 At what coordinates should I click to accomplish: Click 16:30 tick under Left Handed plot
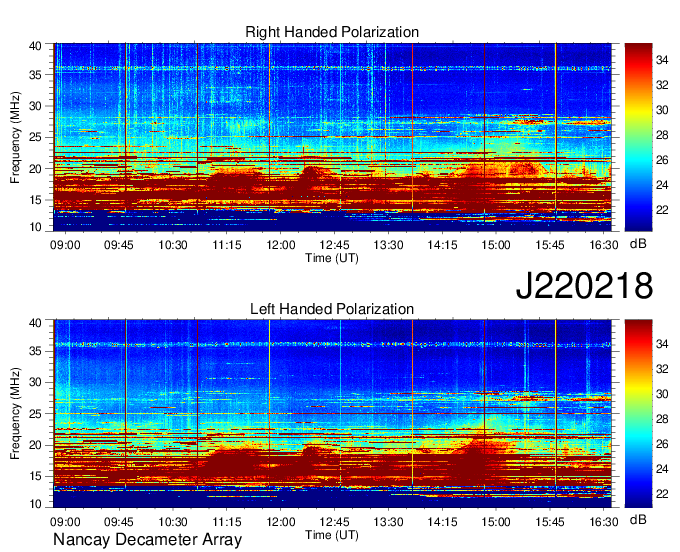point(604,522)
